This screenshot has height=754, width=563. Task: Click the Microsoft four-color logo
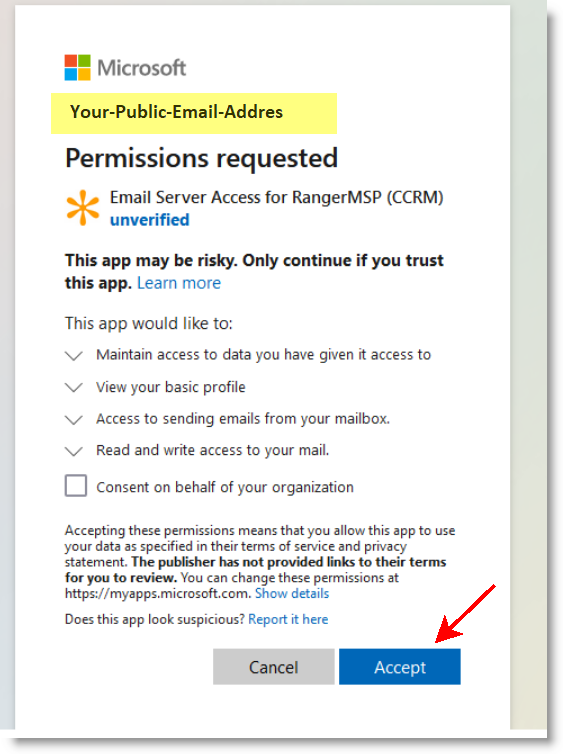pos(77,67)
